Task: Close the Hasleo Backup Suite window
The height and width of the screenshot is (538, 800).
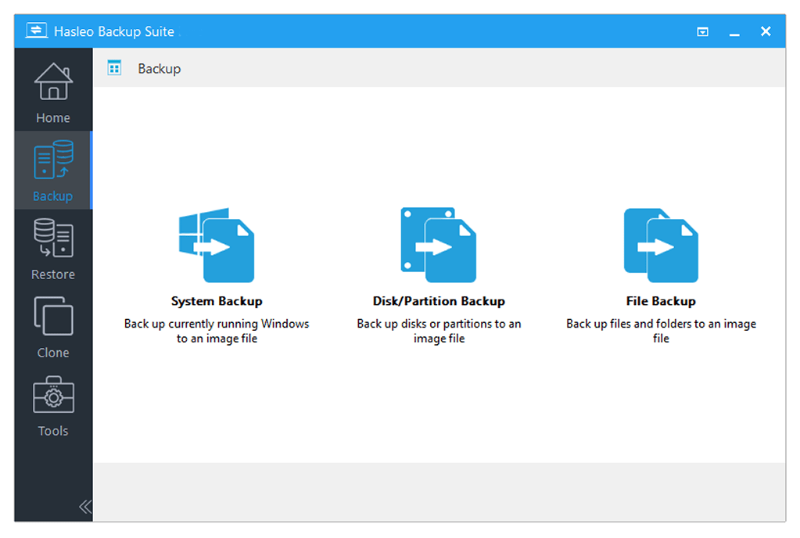Action: [765, 32]
